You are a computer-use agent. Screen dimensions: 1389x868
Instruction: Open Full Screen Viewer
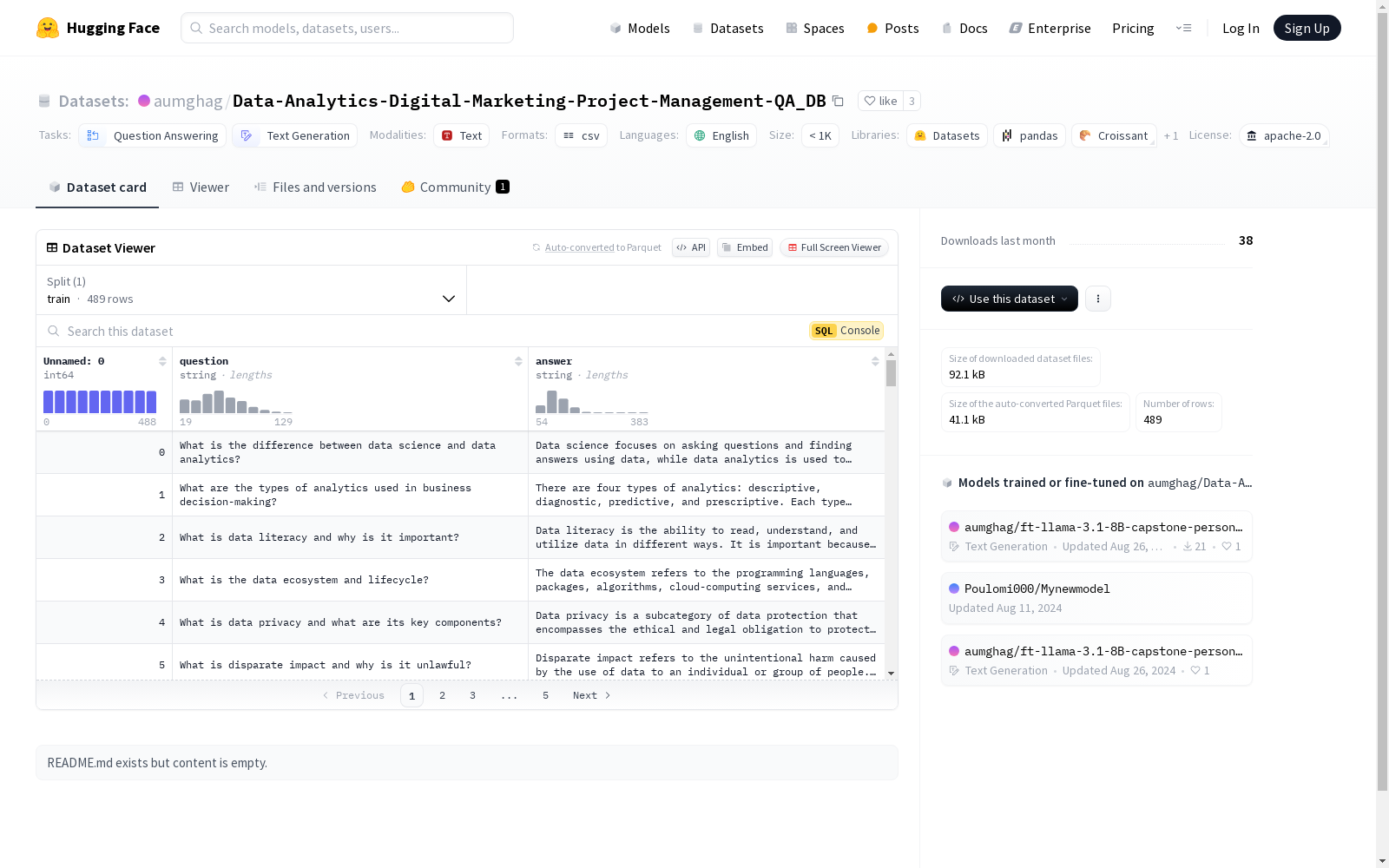click(x=834, y=247)
